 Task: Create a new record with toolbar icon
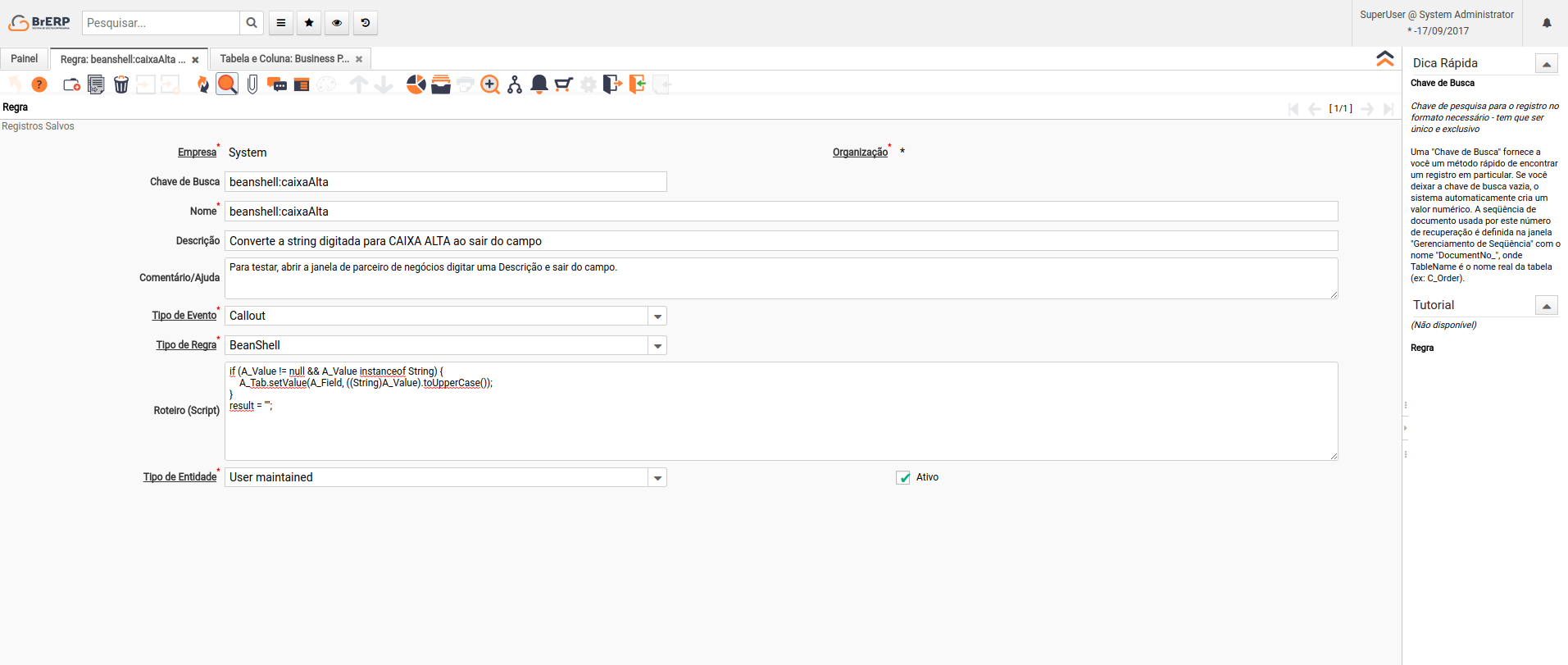[x=72, y=84]
